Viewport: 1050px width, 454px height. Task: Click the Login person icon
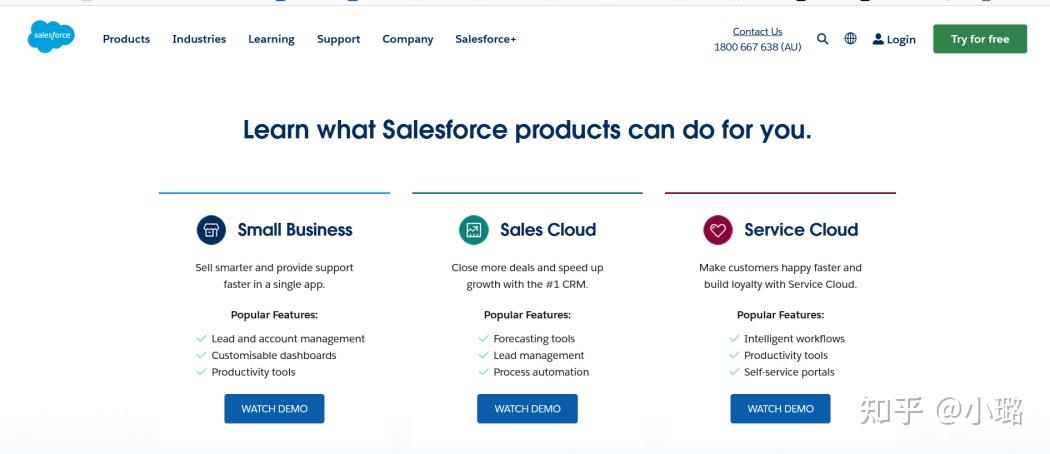tap(878, 39)
